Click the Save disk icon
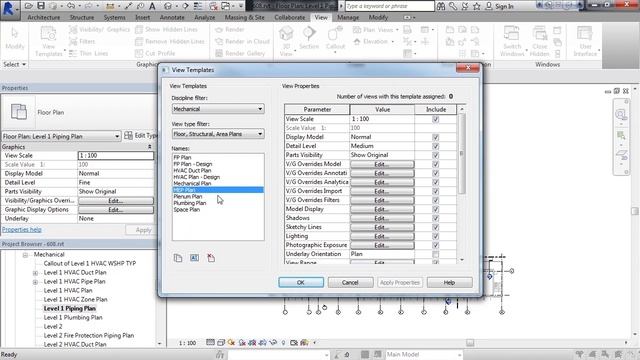 click(x=41, y=6)
